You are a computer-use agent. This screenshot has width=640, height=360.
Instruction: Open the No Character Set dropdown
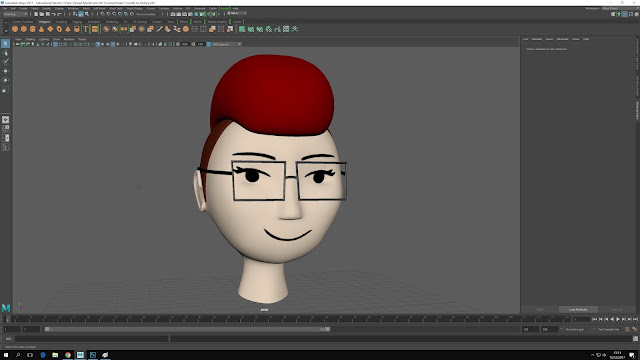(610, 329)
